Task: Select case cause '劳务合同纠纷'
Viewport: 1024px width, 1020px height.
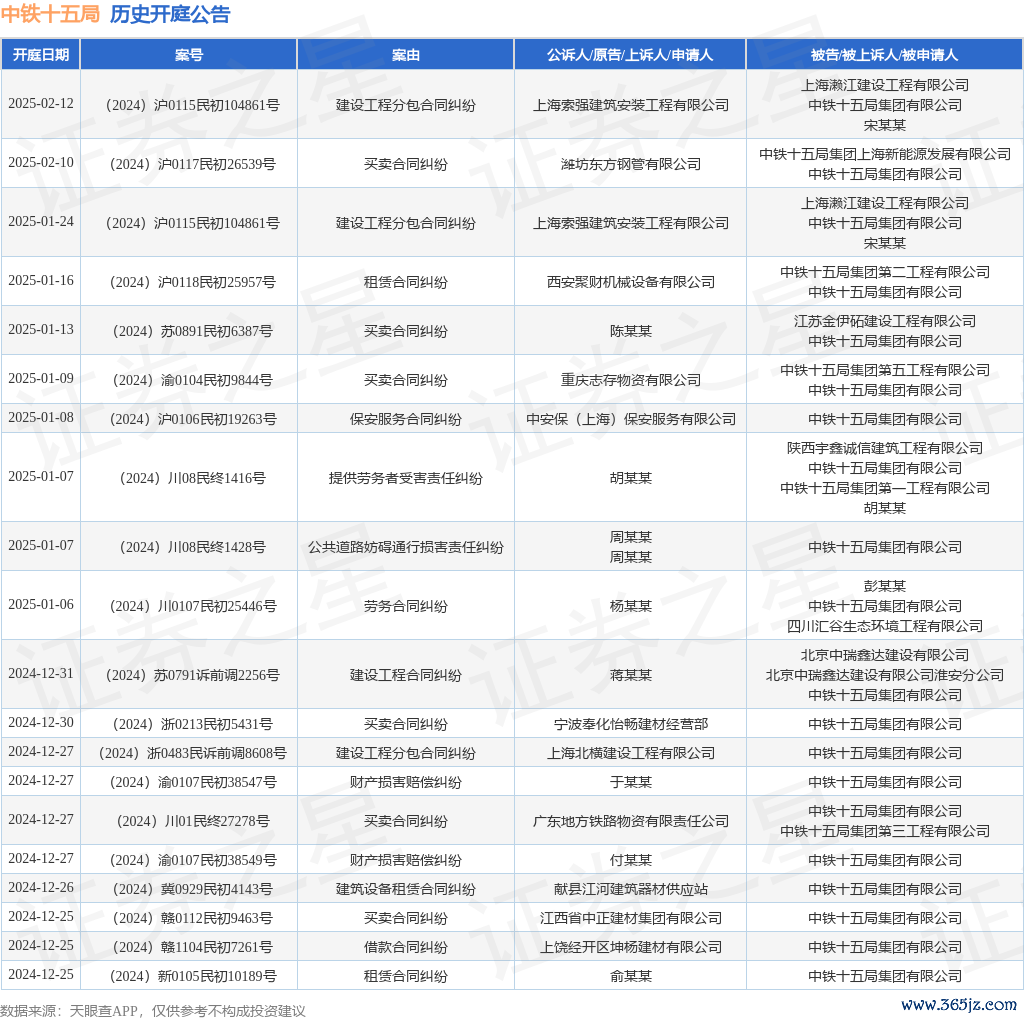Action: [x=406, y=606]
